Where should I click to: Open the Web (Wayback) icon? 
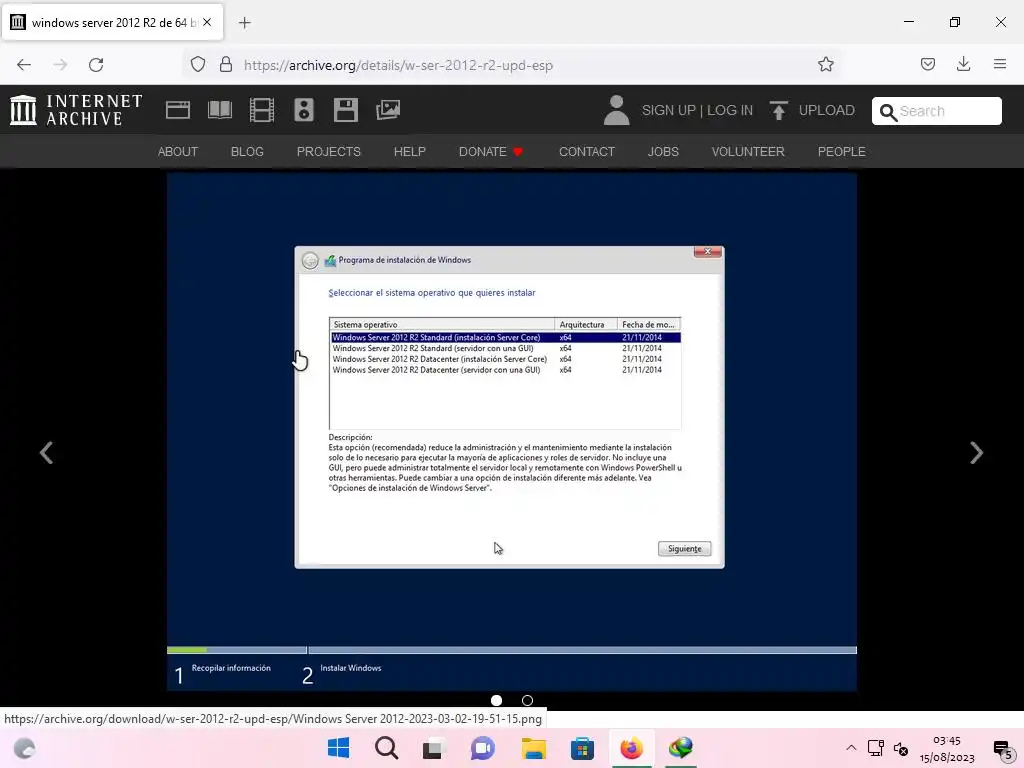[178, 110]
